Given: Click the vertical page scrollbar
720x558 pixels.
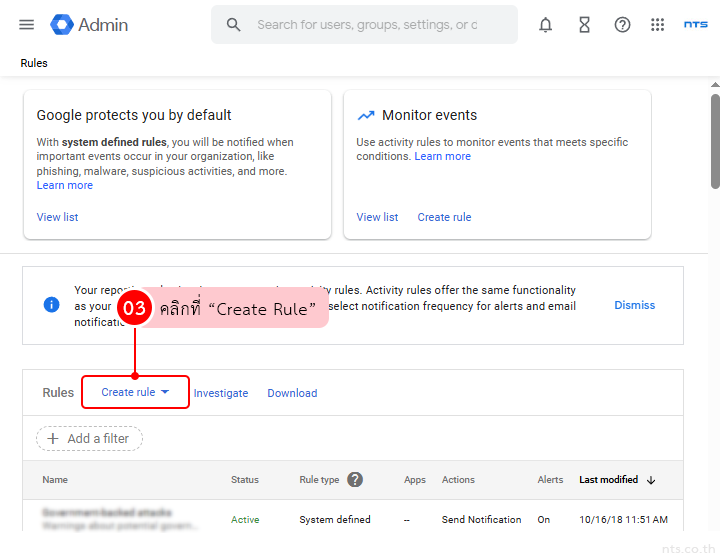Looking at the screenshot, I should point(714,140).
